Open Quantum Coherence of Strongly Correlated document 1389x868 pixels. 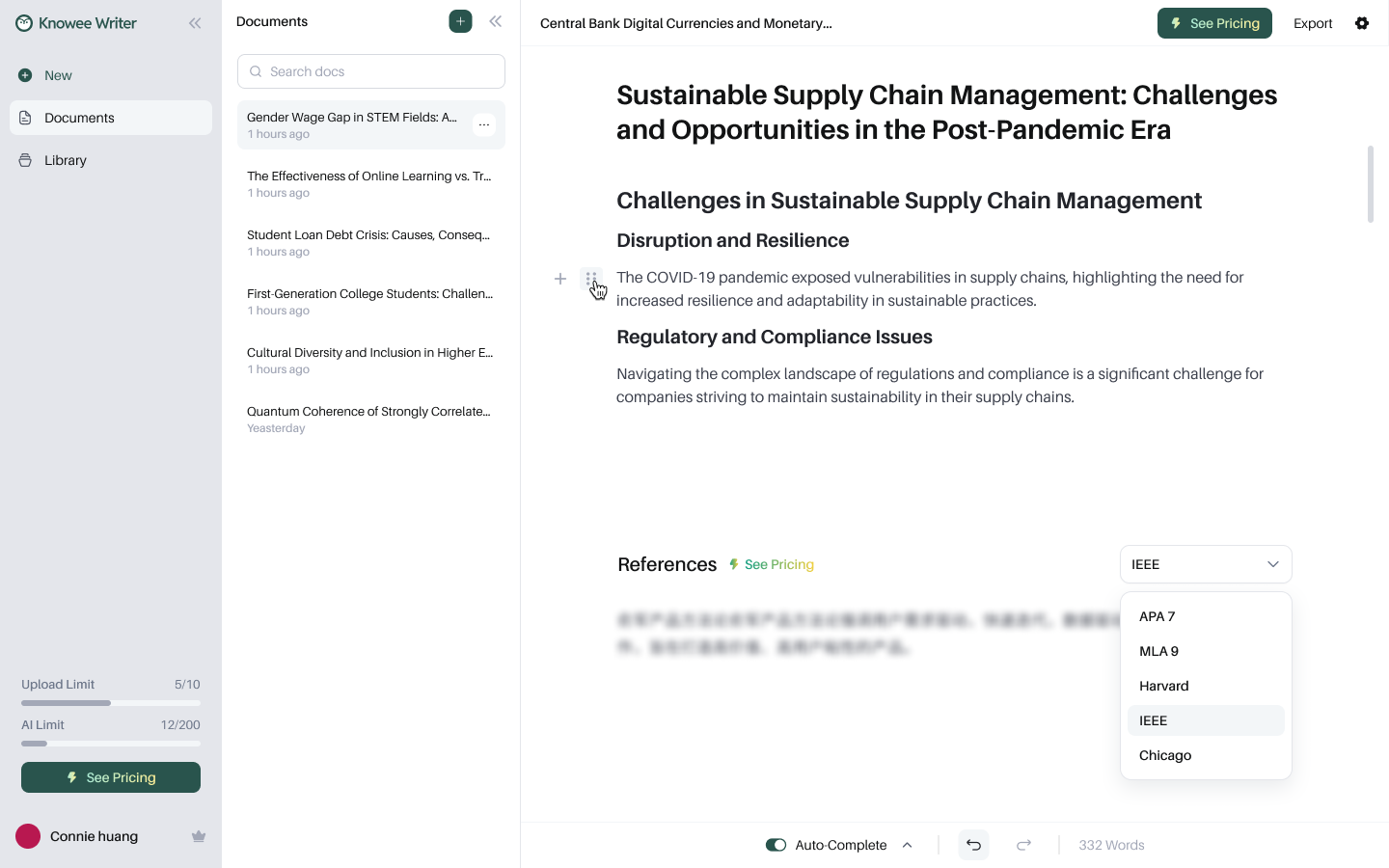coord(371,420)
